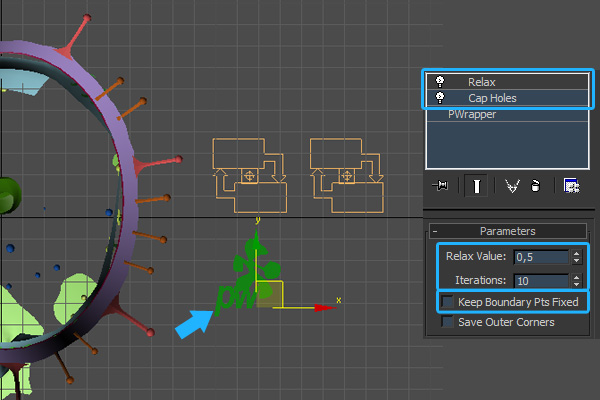Viewport: 600px width, 400px height.
Task: Enable Save Outer Corners checkbox
Action: (x=448, y=322)
